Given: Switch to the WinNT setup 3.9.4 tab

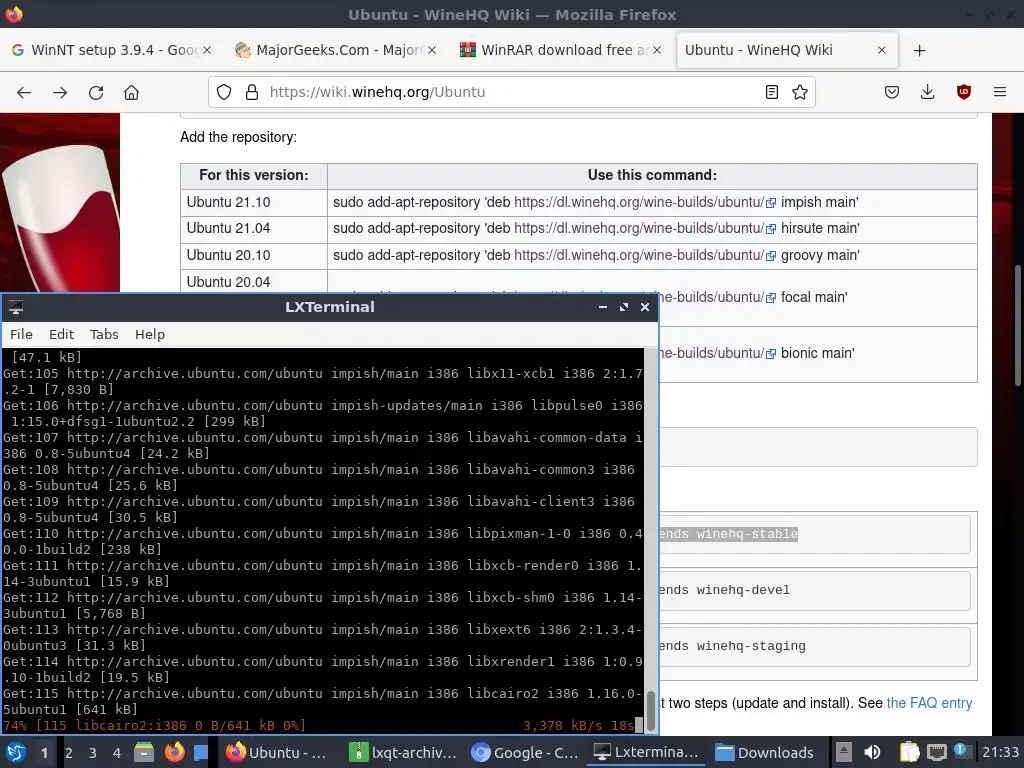Looking at the screenshot, I should pos(111,50).
